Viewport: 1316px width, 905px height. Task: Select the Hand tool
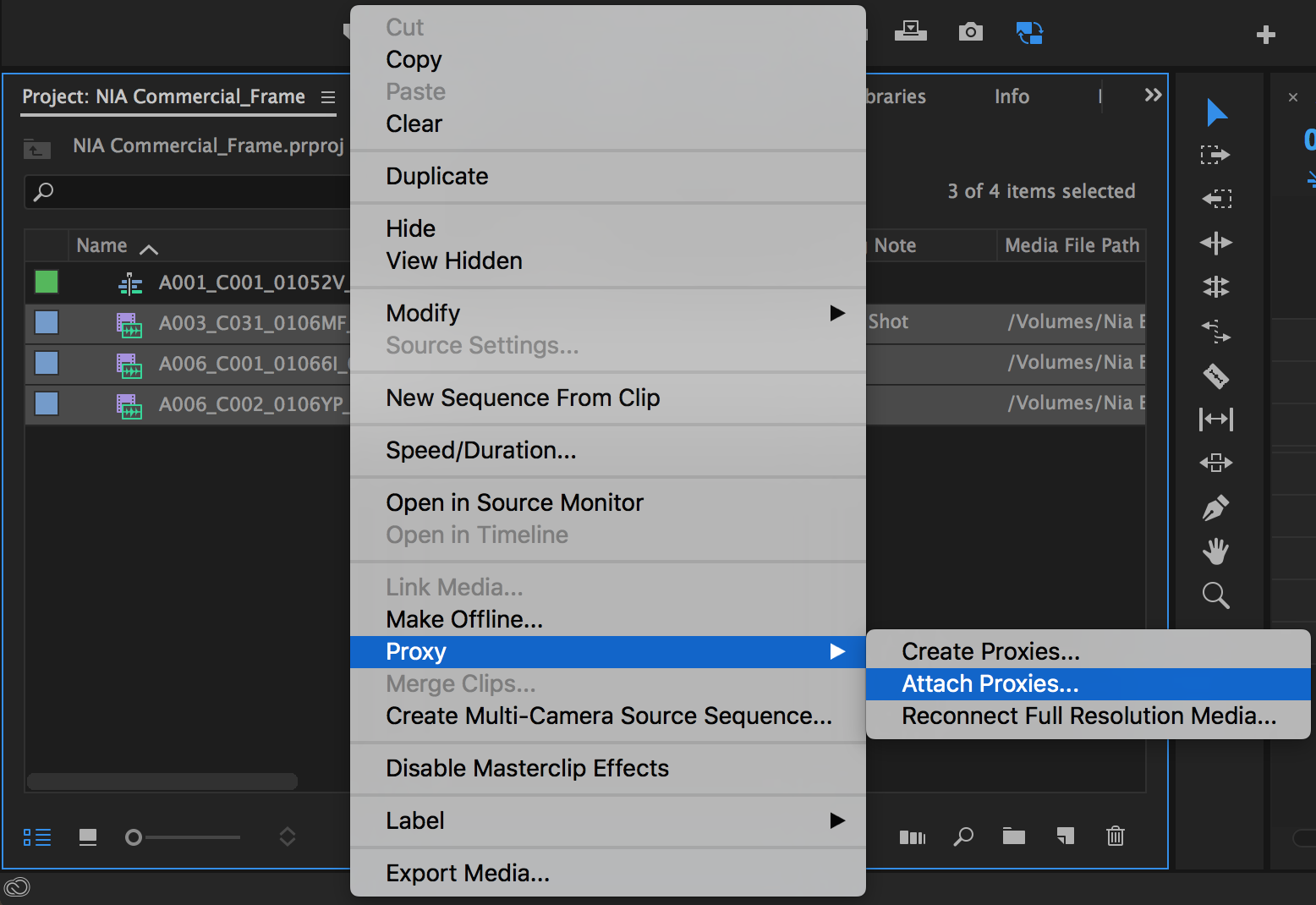point(1216,551)
